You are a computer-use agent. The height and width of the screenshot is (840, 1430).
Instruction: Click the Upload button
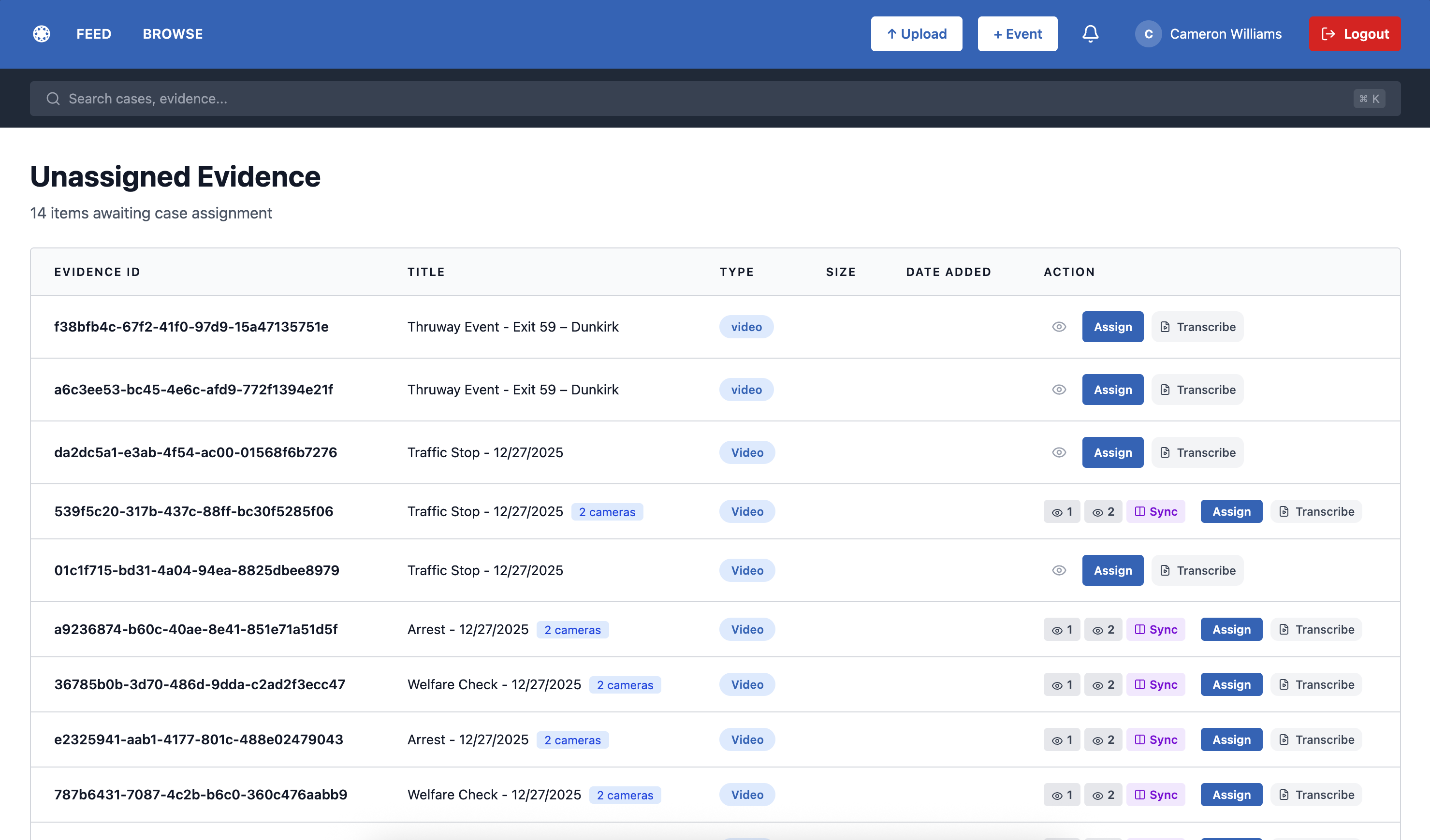click(x=917, y=34)
